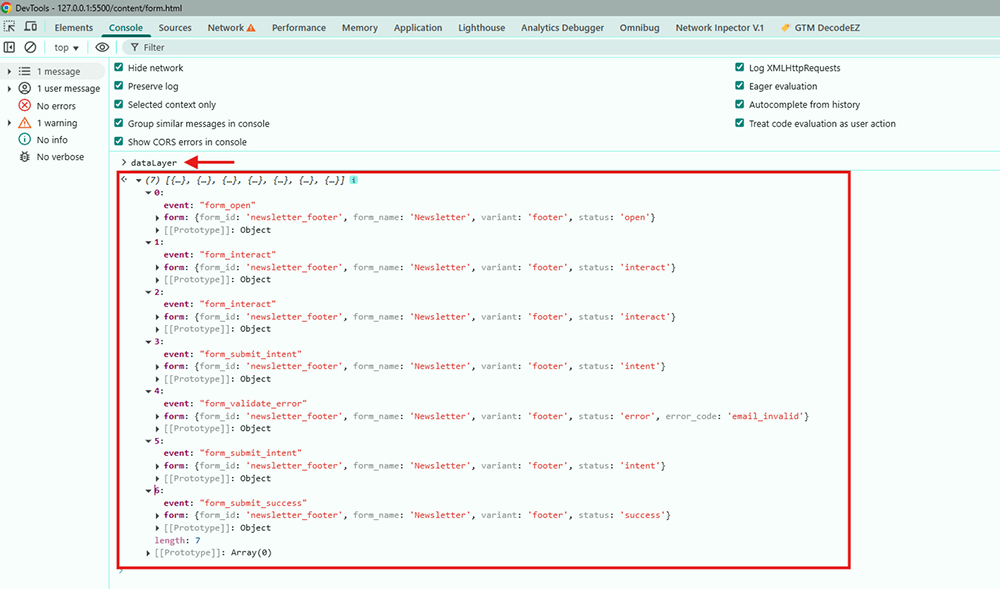
Task: Click the Chrome icon in title bar
Action: 6,8
